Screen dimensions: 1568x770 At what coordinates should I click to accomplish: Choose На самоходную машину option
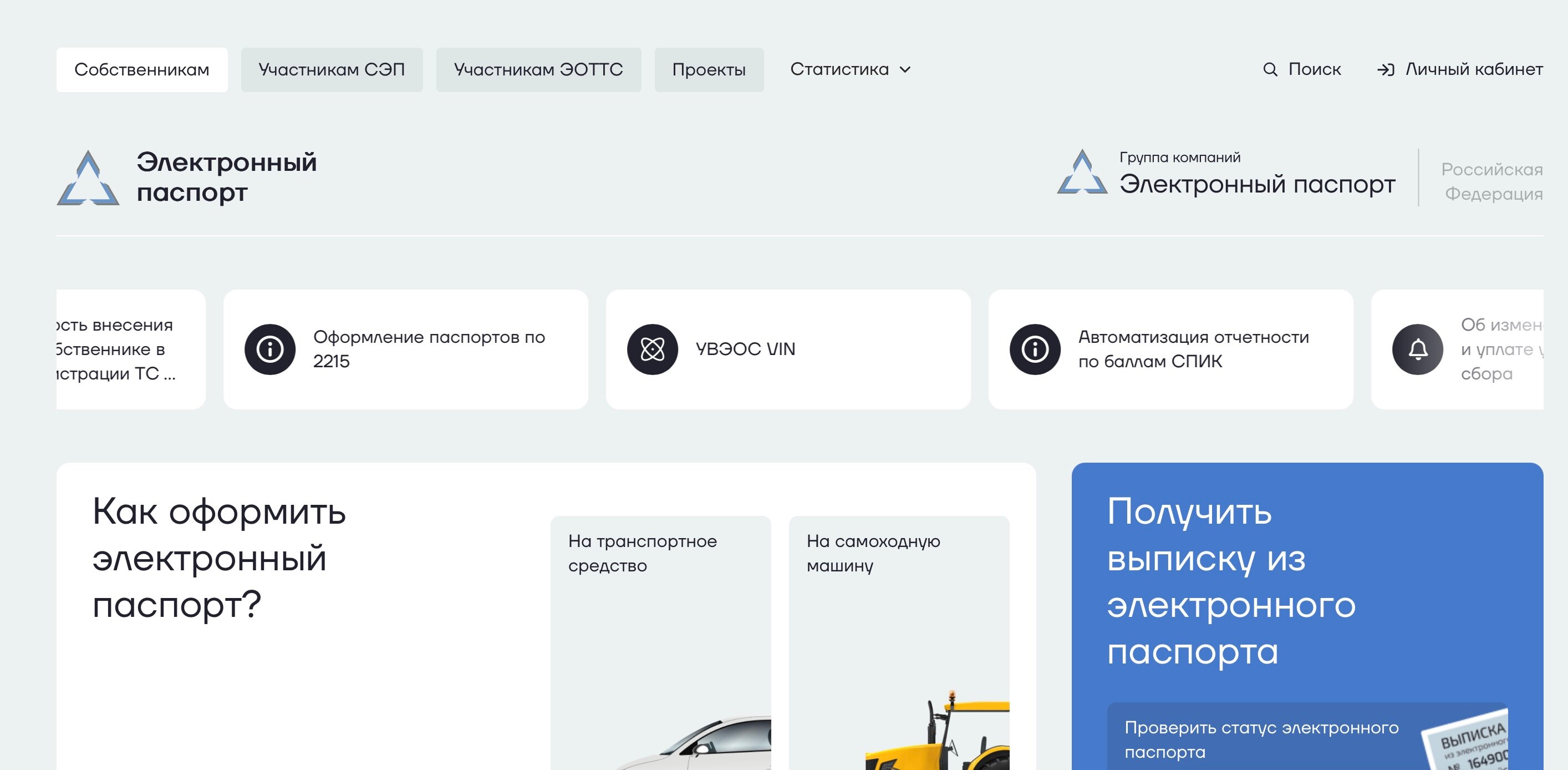(x=899, y=642)
